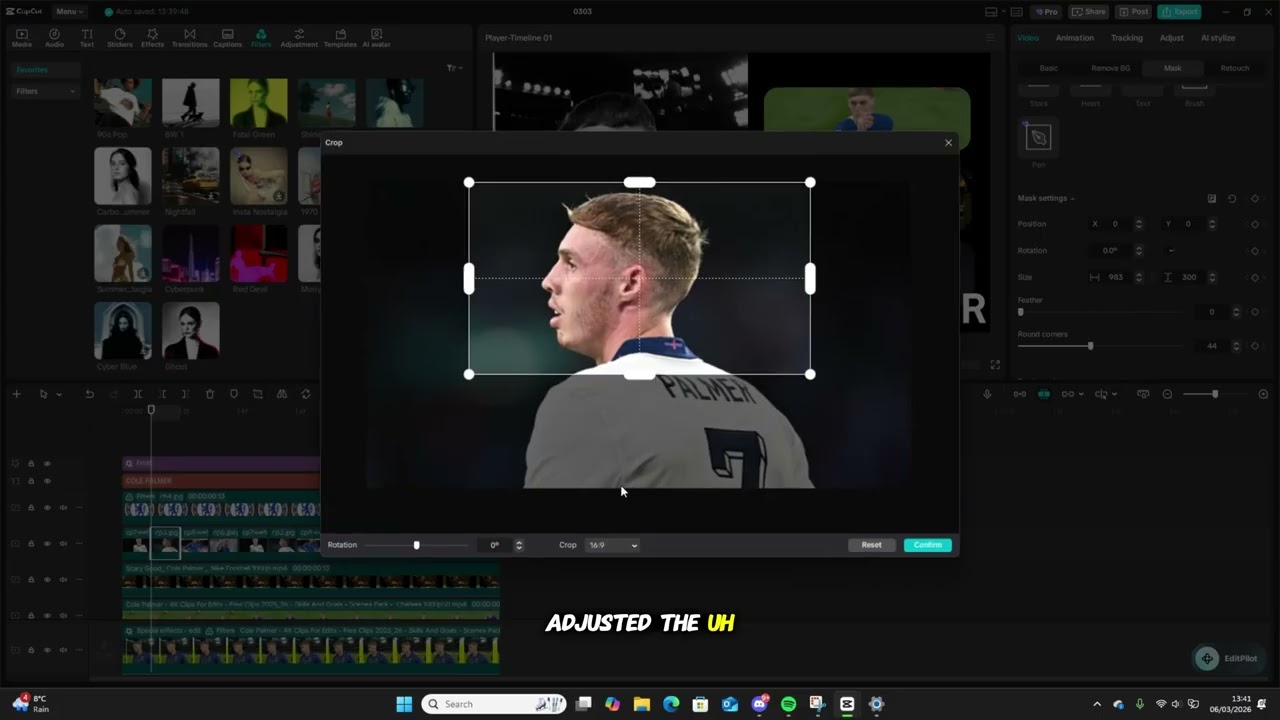Click the timeline marker shield icon
Viewport: 1280px width, 720px height.
pos(234,394)
